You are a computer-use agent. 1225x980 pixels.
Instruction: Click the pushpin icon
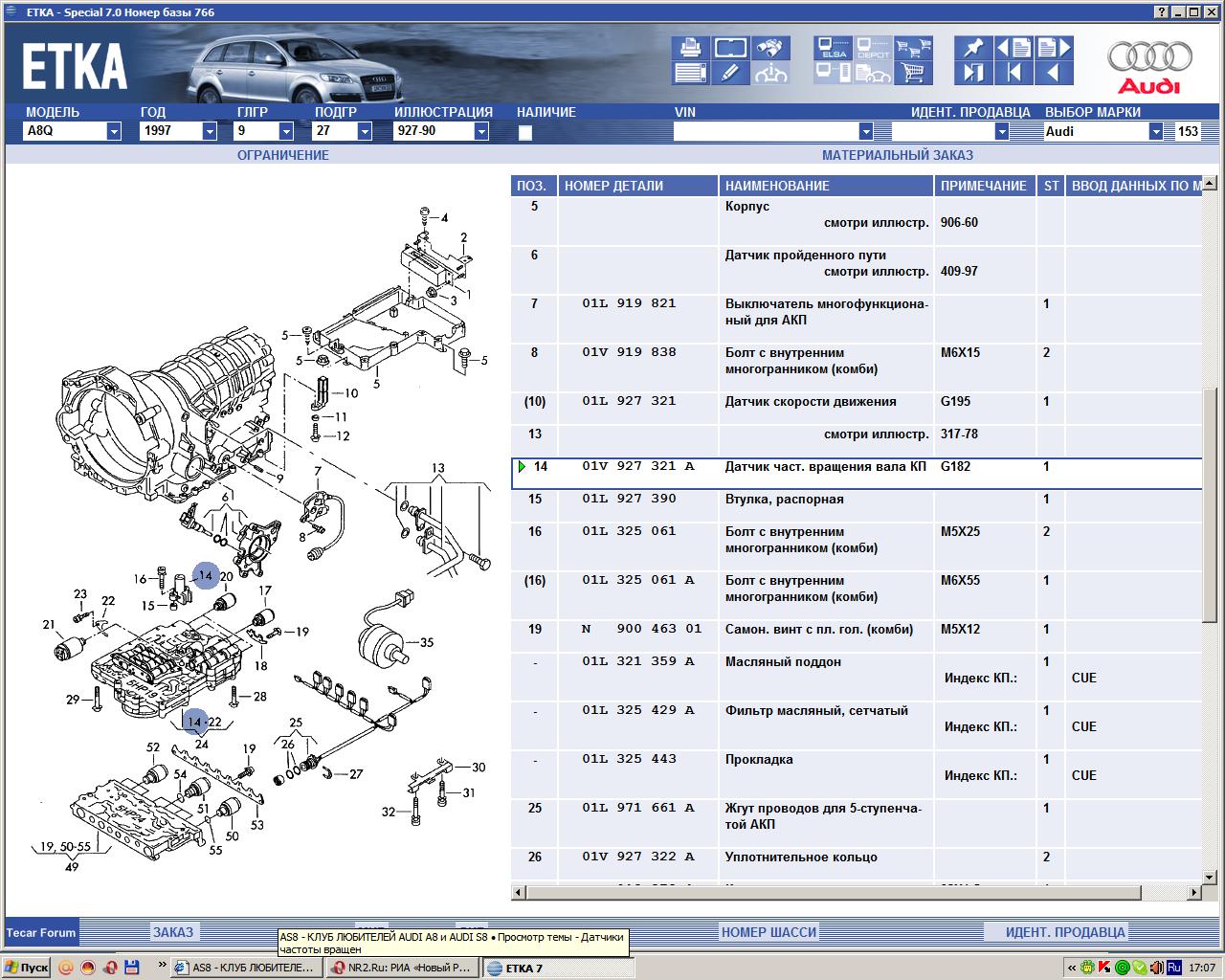coord(973,48)
